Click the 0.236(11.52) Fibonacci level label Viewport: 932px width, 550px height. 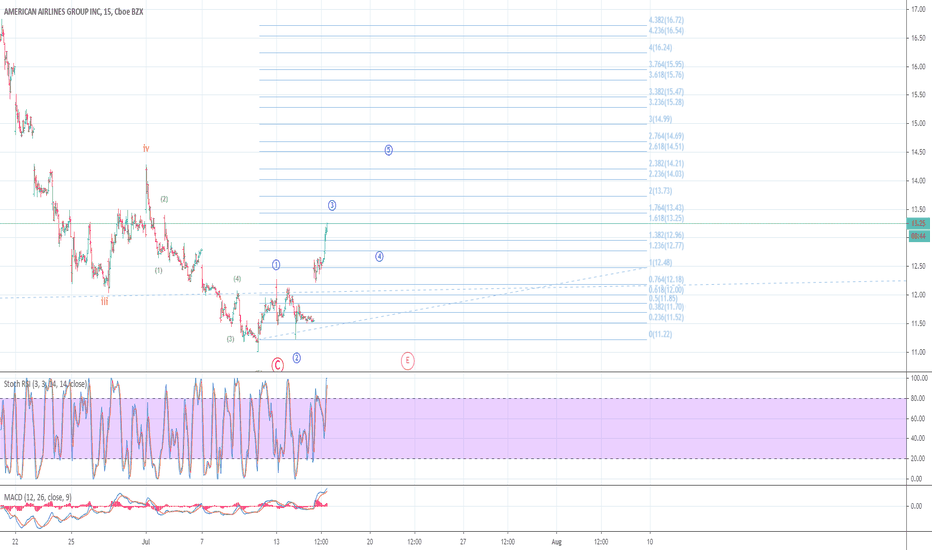(x=666, y=318)
